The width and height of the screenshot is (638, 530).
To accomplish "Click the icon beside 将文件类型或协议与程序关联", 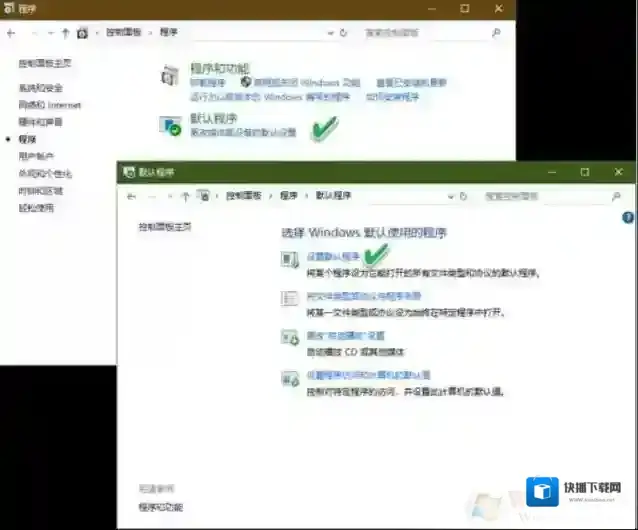I will [x=290, y=299].
